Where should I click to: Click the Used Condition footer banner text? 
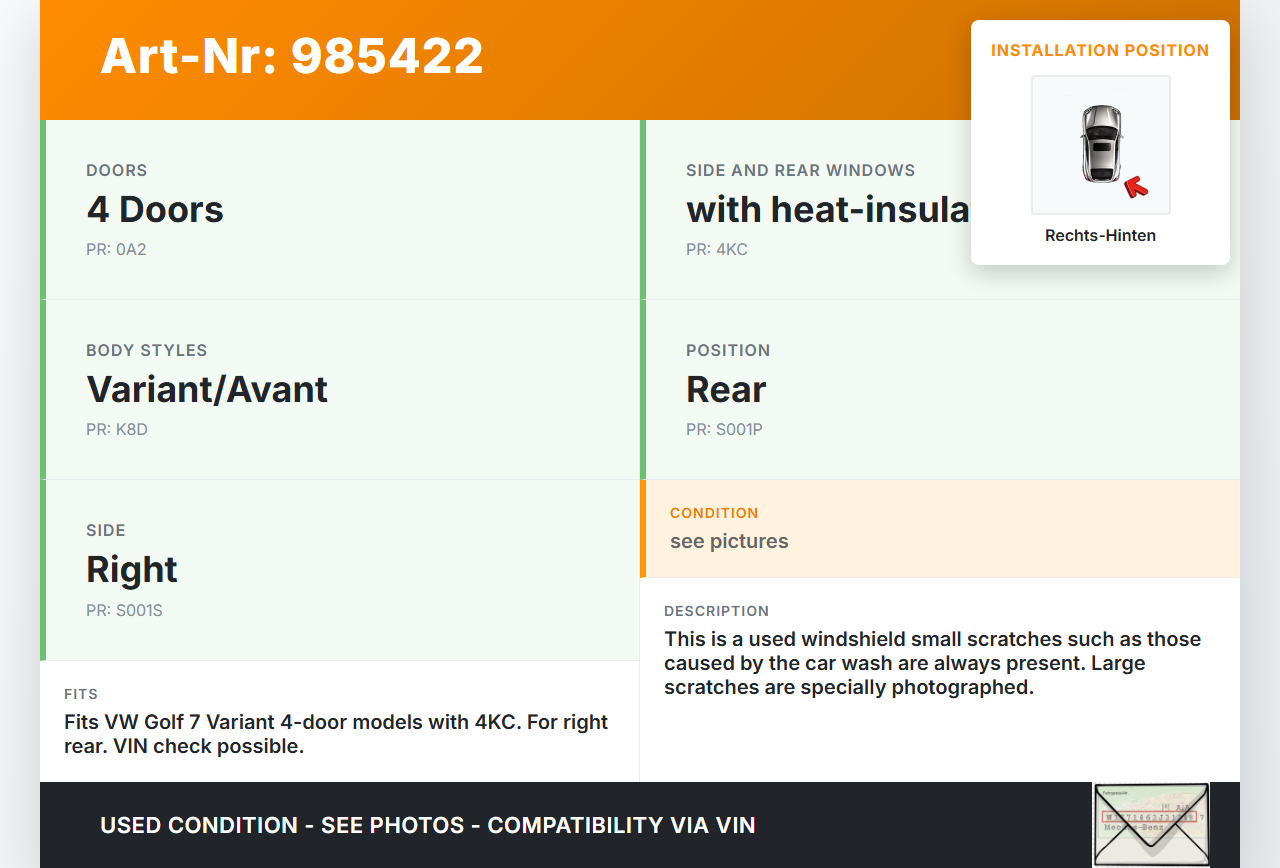[427, 825]
